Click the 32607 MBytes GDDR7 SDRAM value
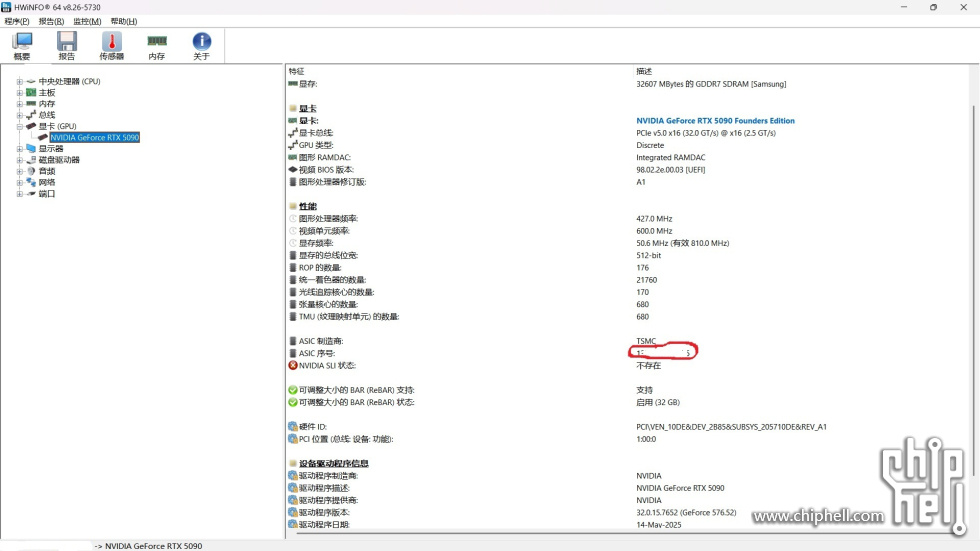980x551 pixels. [711, 84]
